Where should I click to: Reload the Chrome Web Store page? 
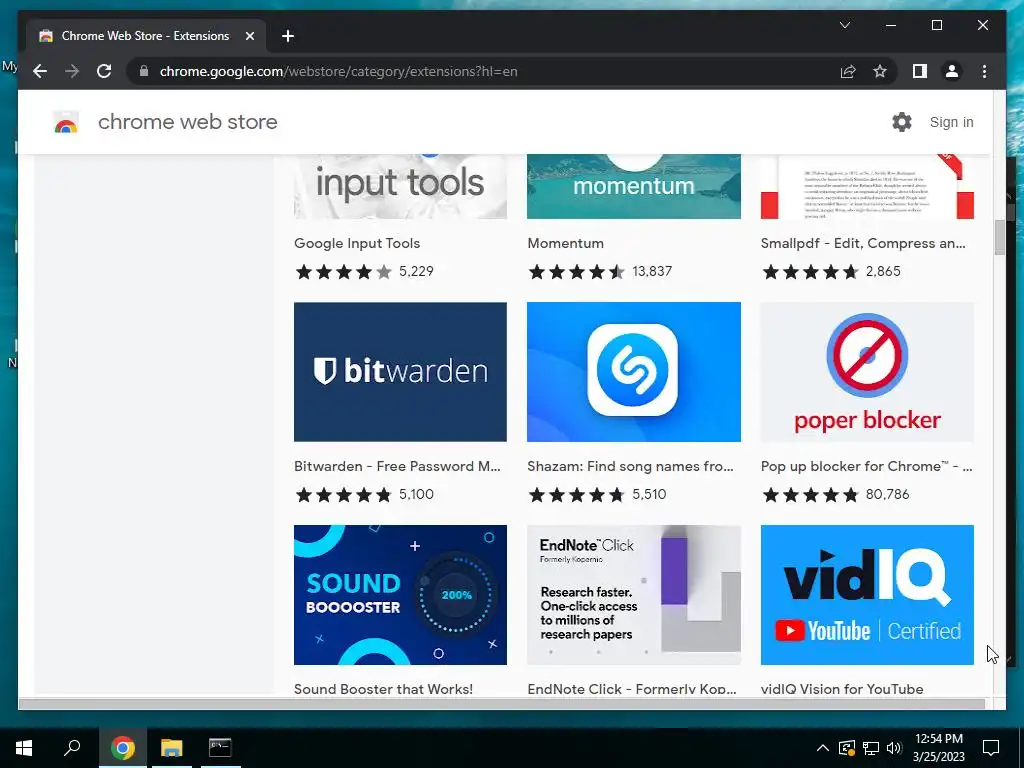[x=104, y=71]
